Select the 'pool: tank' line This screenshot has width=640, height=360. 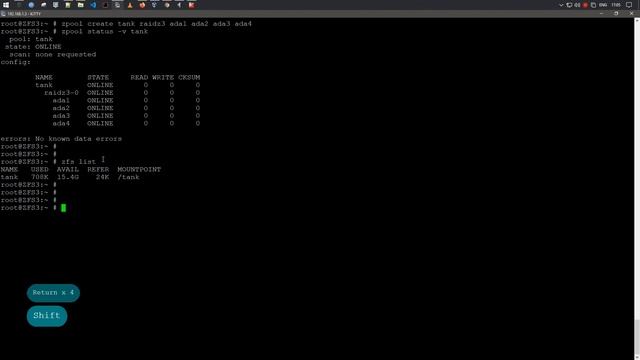click(x=31, y=39)
